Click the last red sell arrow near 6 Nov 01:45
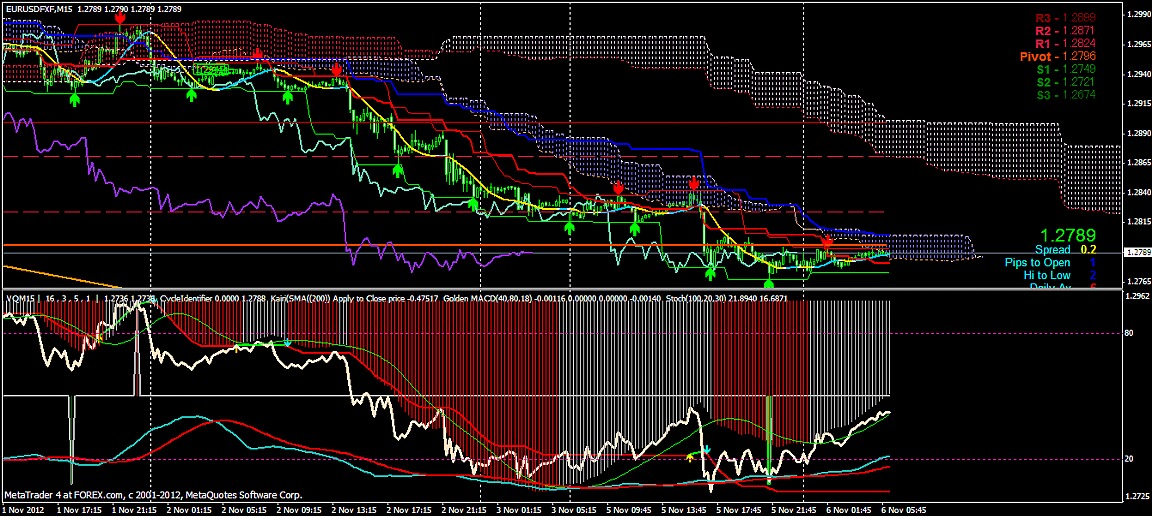1152x516 pixels. click(827, 241)
